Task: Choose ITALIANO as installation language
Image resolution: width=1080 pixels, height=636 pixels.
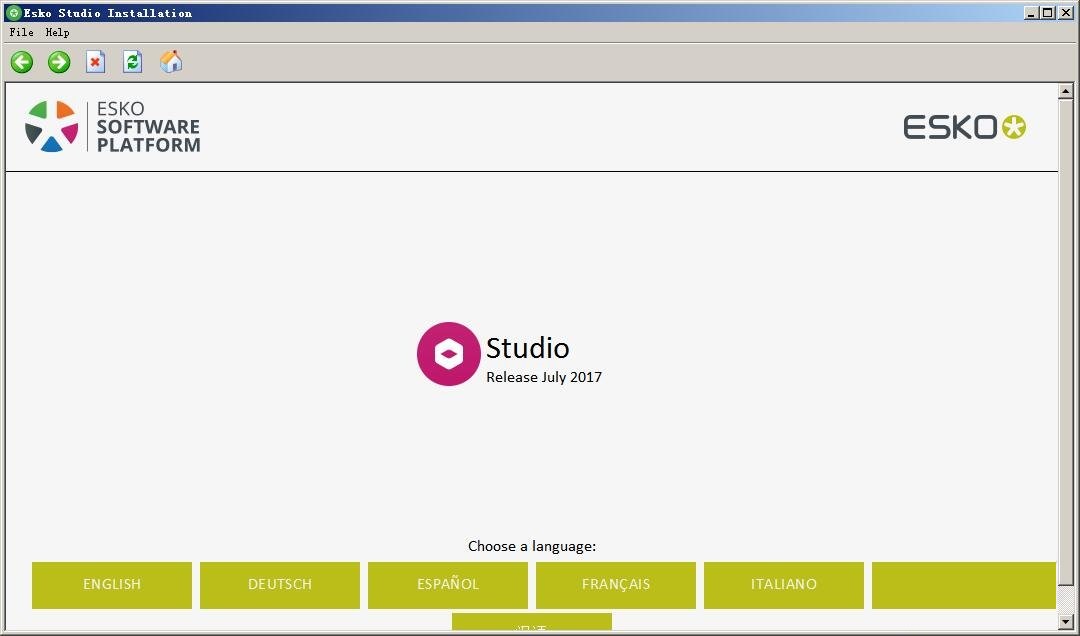Action: [784, 585]
